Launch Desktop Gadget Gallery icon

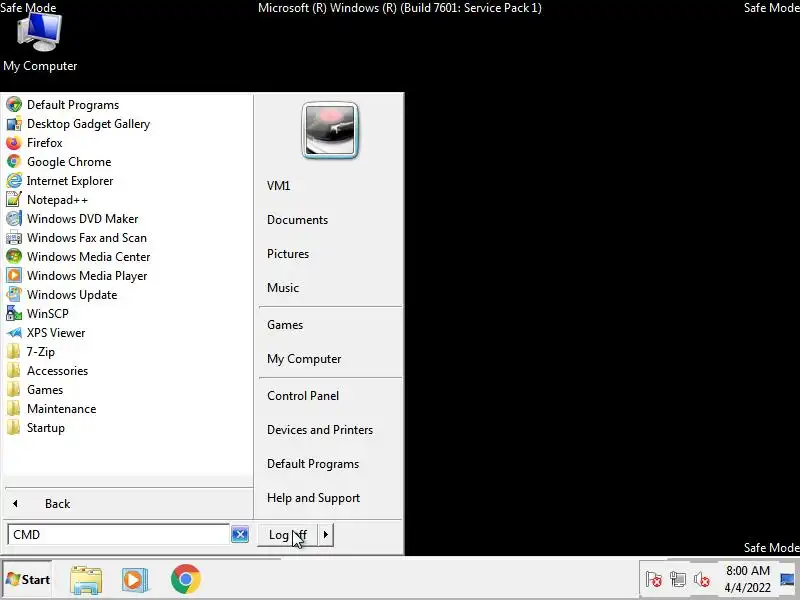click(14, 123)
